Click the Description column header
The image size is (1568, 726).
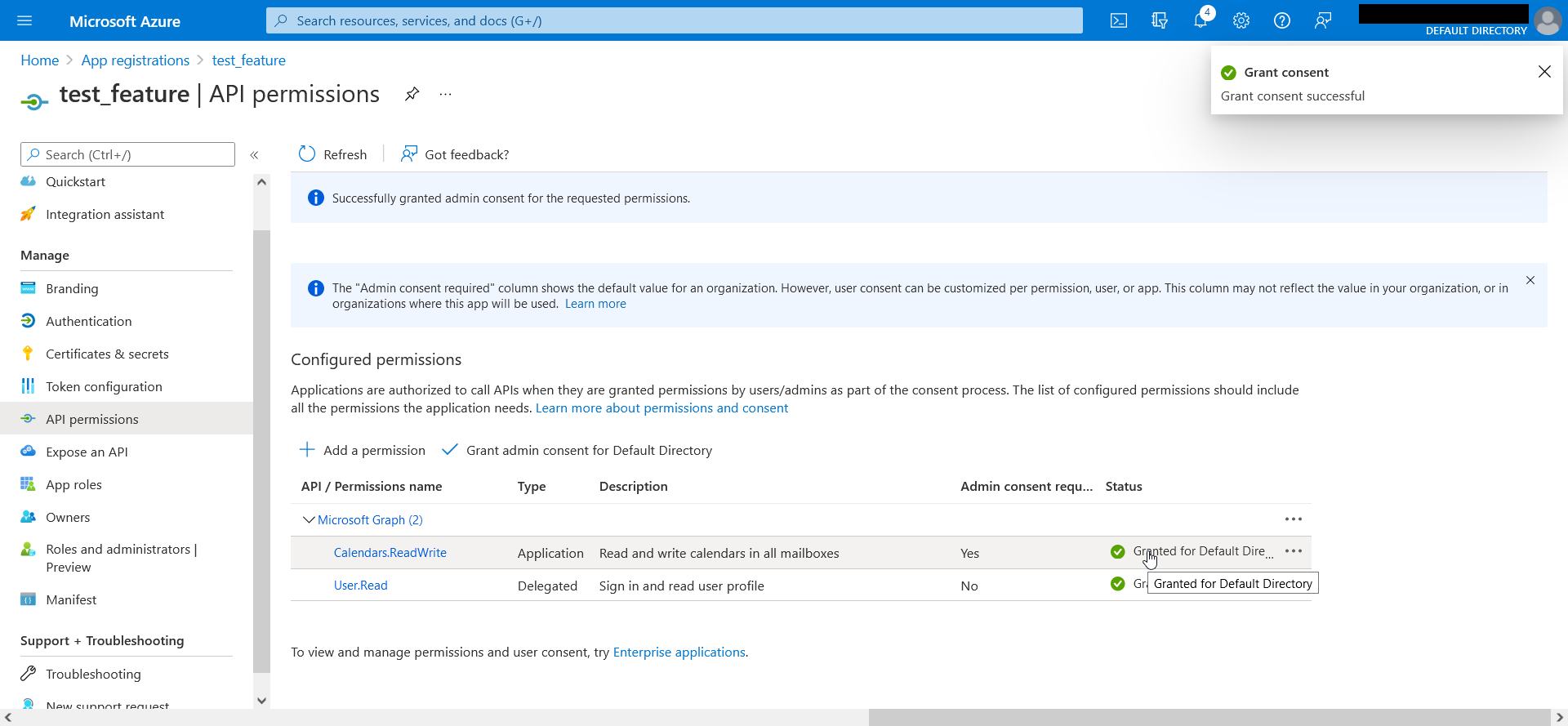[634, 487]
